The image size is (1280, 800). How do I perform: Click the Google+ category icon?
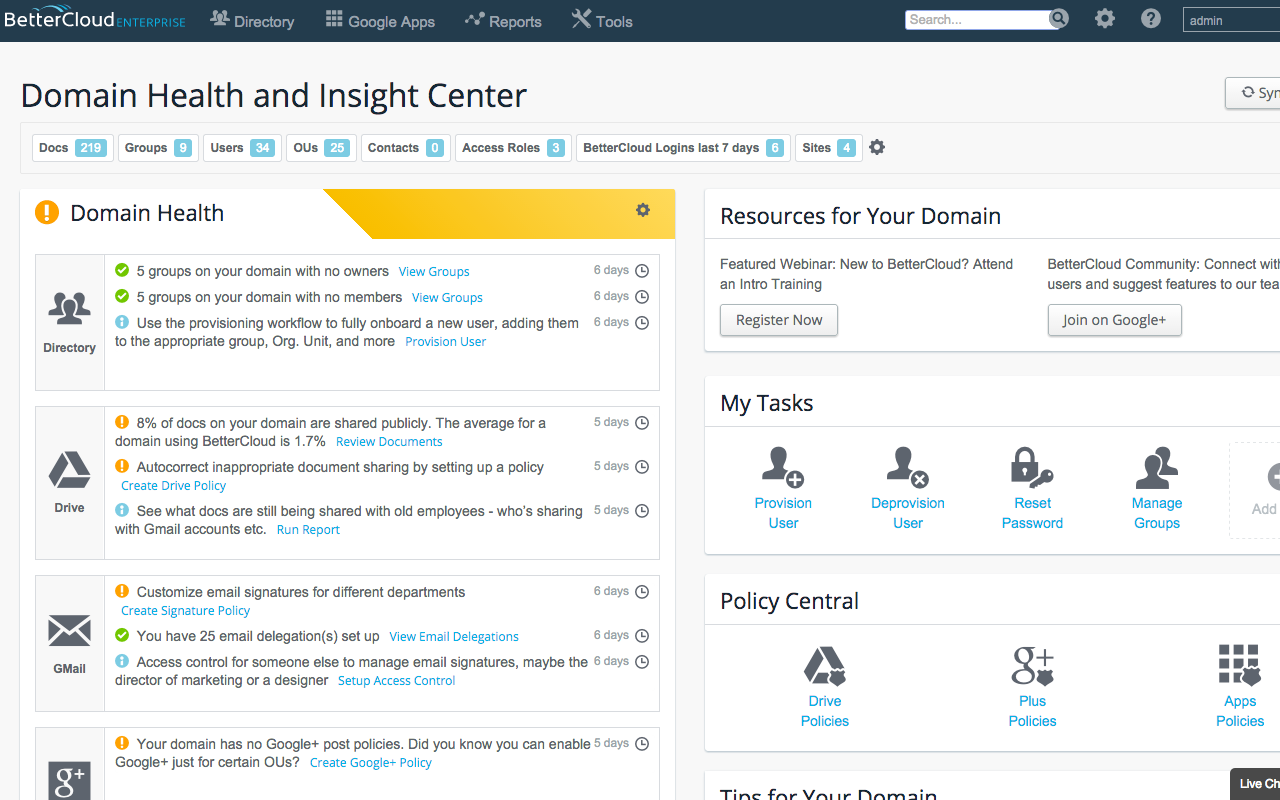(x=70, y=781)
